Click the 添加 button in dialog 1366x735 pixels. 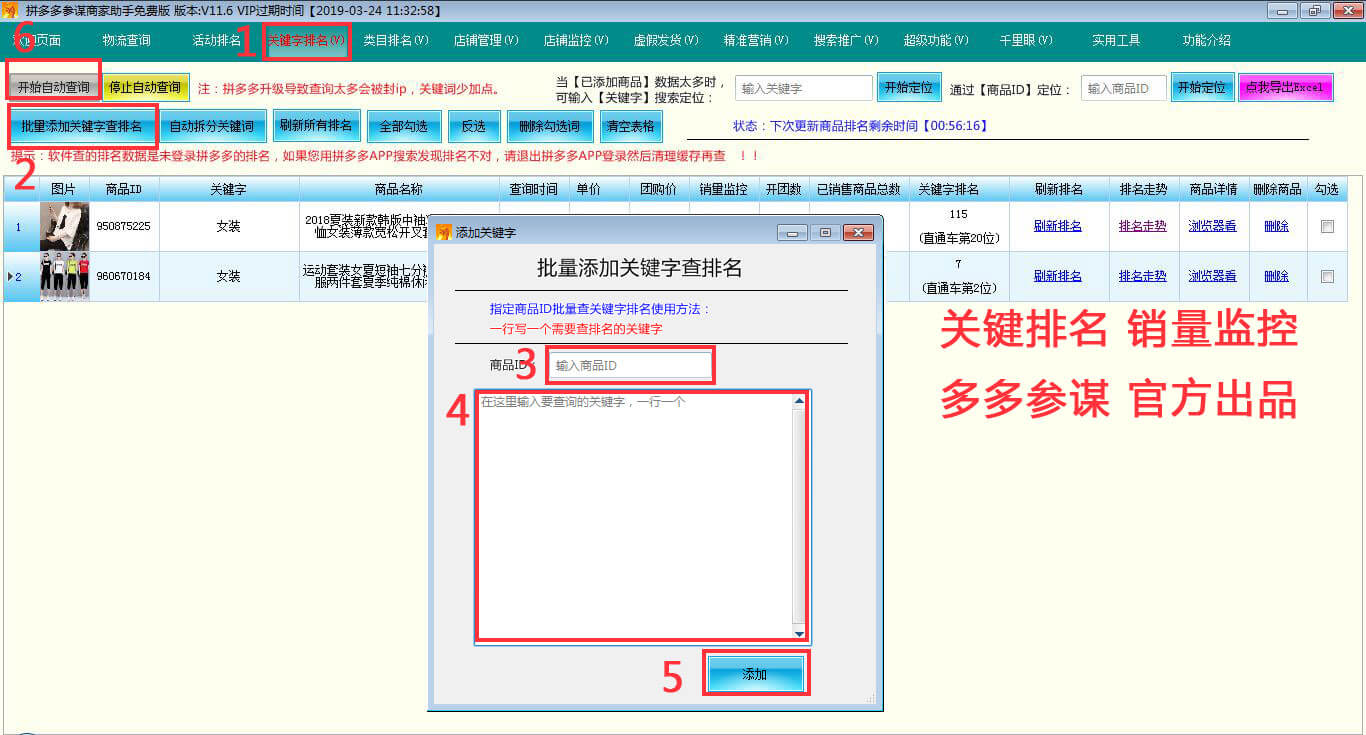click(755, 674)
